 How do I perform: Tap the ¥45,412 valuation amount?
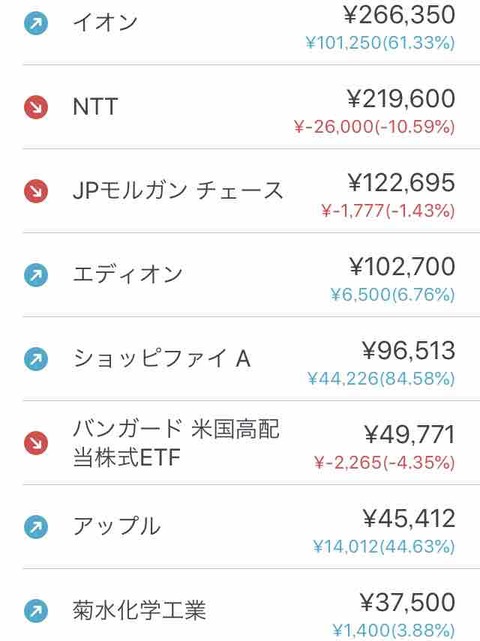click(x=409, y=518)
